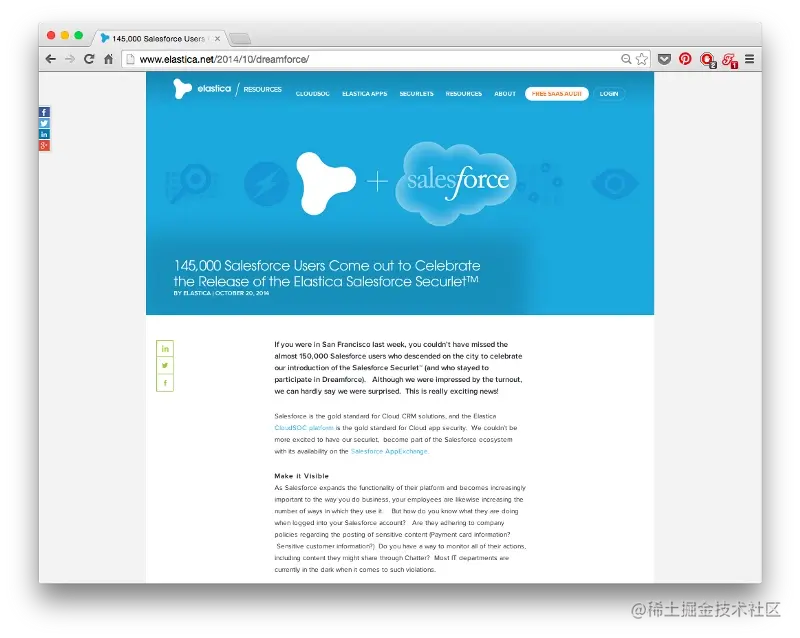Bookmark this page with the star icon
Screen dimensions: 800x638
pyautogui.click(x=642, y=59)
